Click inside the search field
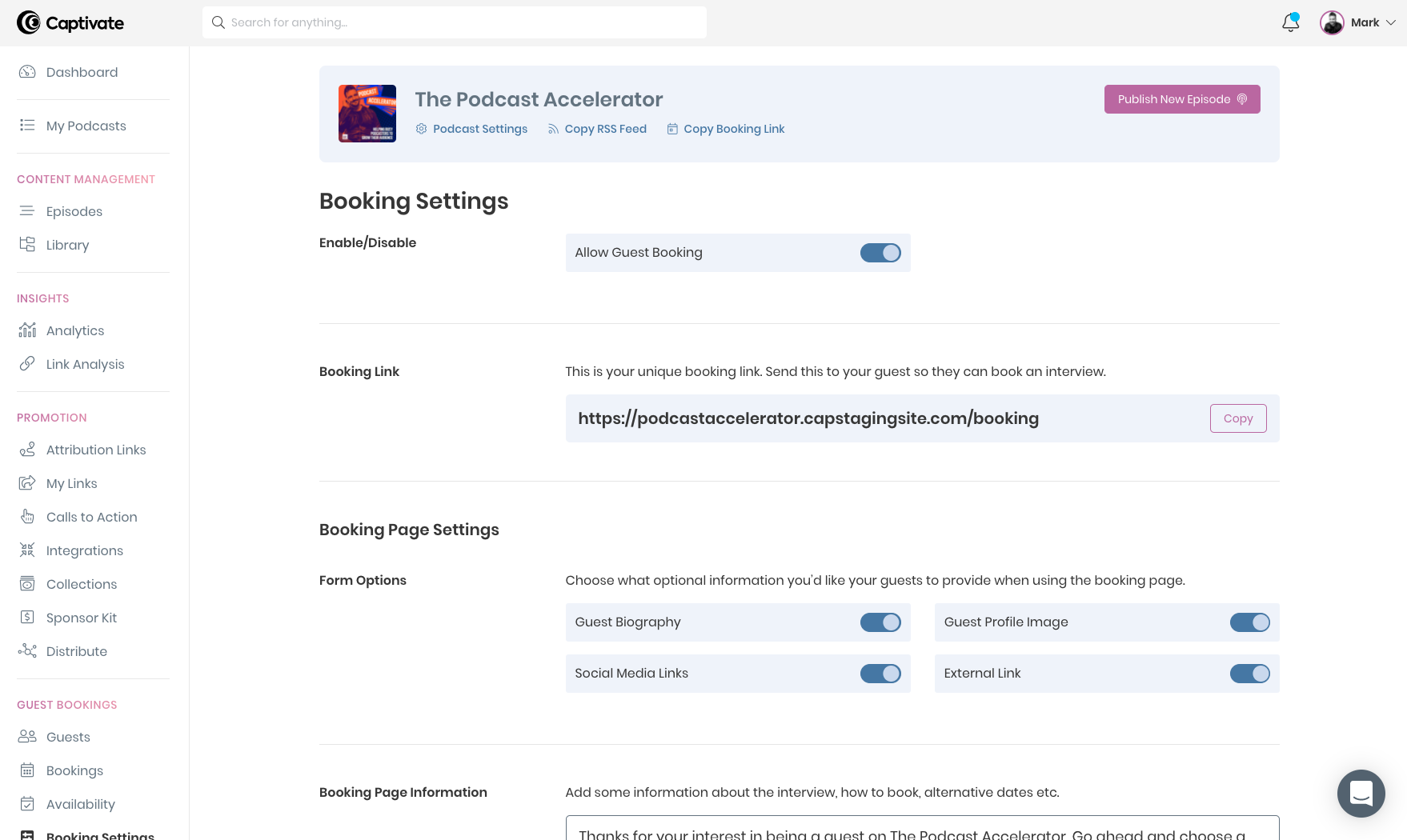The image size is (1407, 840). tap(454, 22)
